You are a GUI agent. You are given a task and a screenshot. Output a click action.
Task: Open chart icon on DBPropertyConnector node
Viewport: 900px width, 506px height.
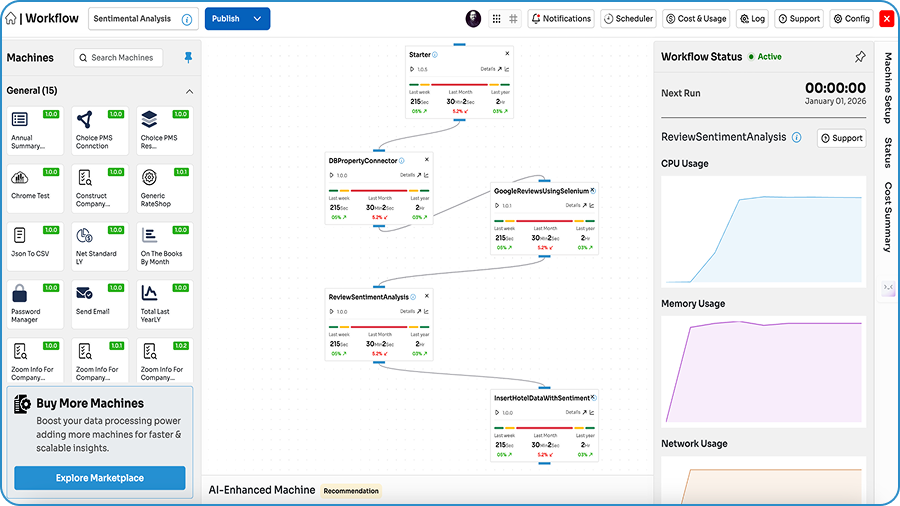pos(425,175)
